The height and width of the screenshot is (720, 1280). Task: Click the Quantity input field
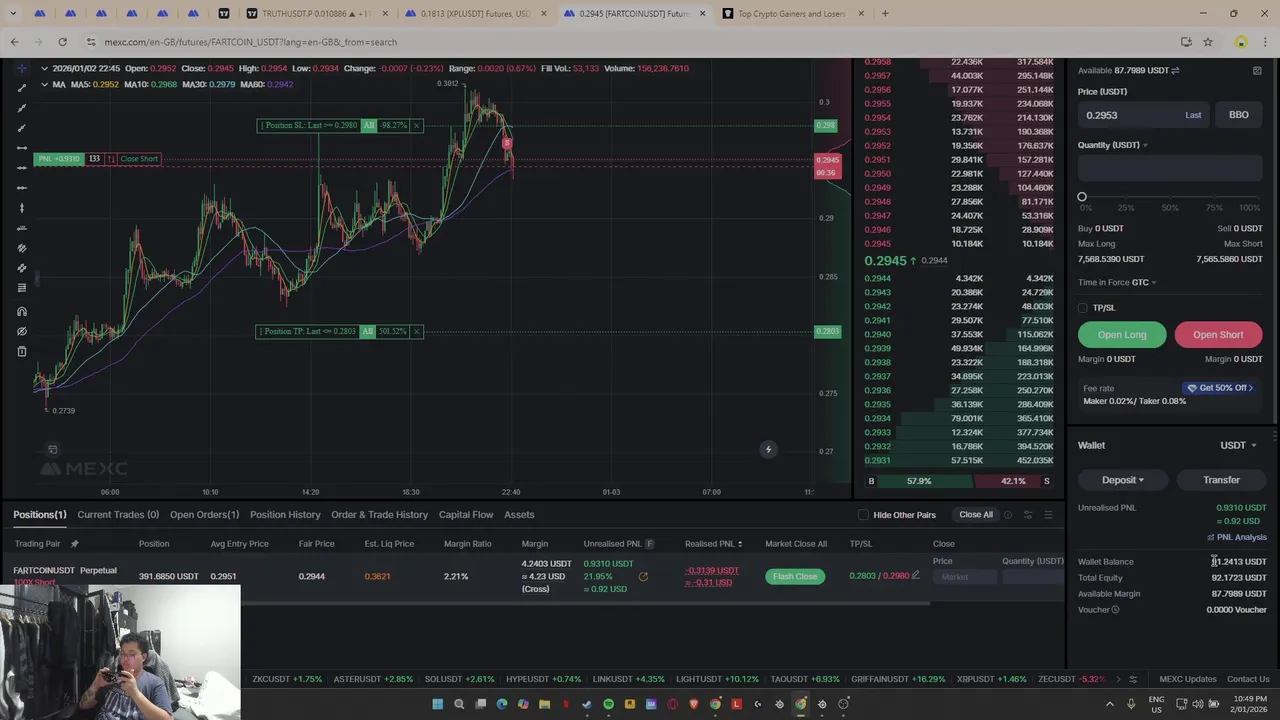[1170, 168]
